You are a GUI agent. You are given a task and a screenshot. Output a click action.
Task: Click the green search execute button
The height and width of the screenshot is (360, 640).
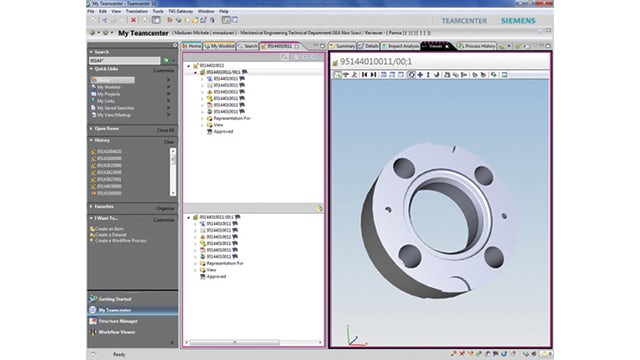pyautogui.click(x=166, y=61)
